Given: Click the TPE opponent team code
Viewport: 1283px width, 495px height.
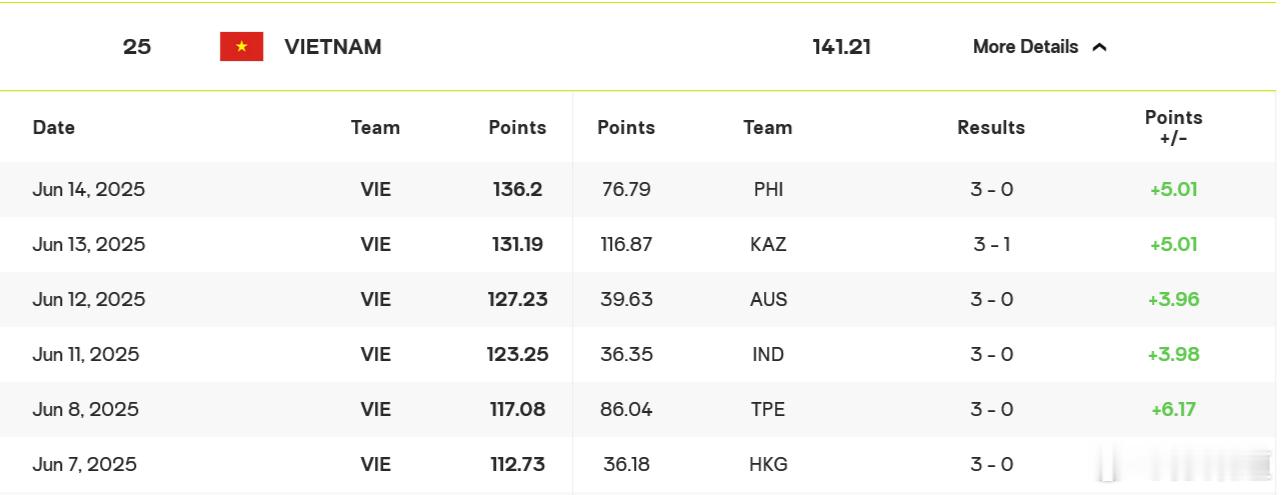Looking at the screenshot, I should coord(769,409).
